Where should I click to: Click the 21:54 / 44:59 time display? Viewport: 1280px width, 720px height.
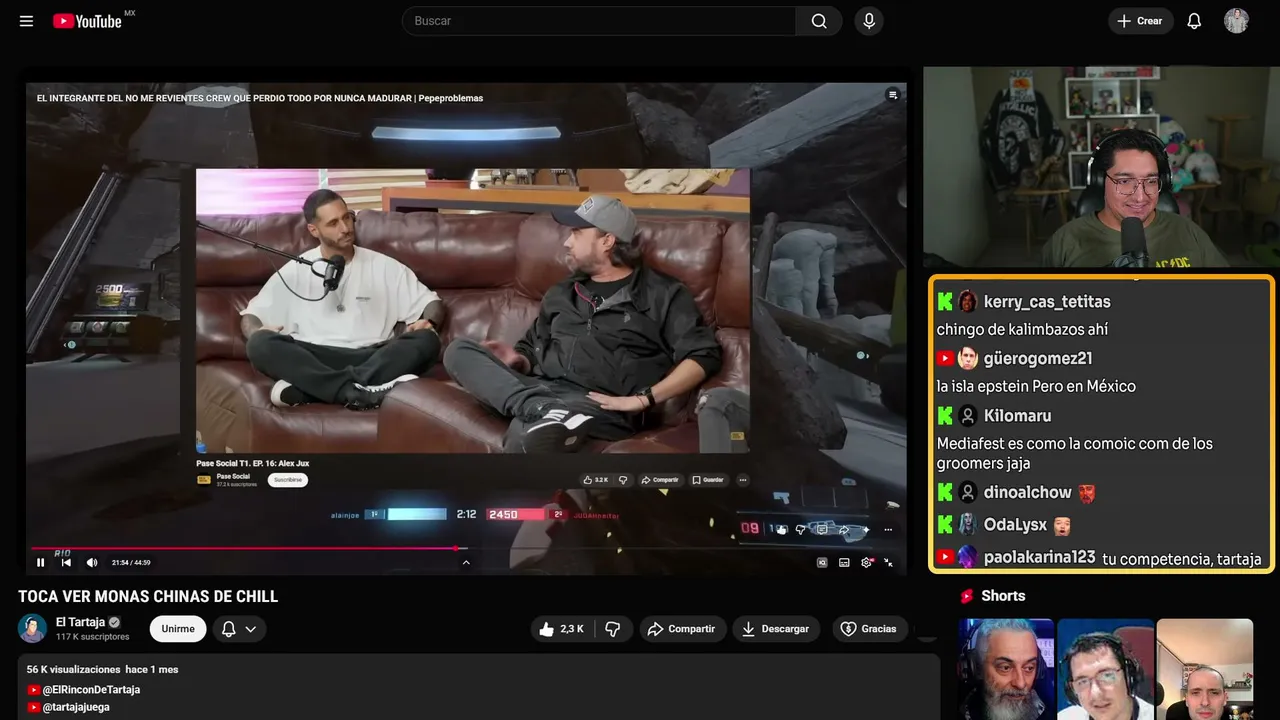pyautogui.click(x=131, y=562)
